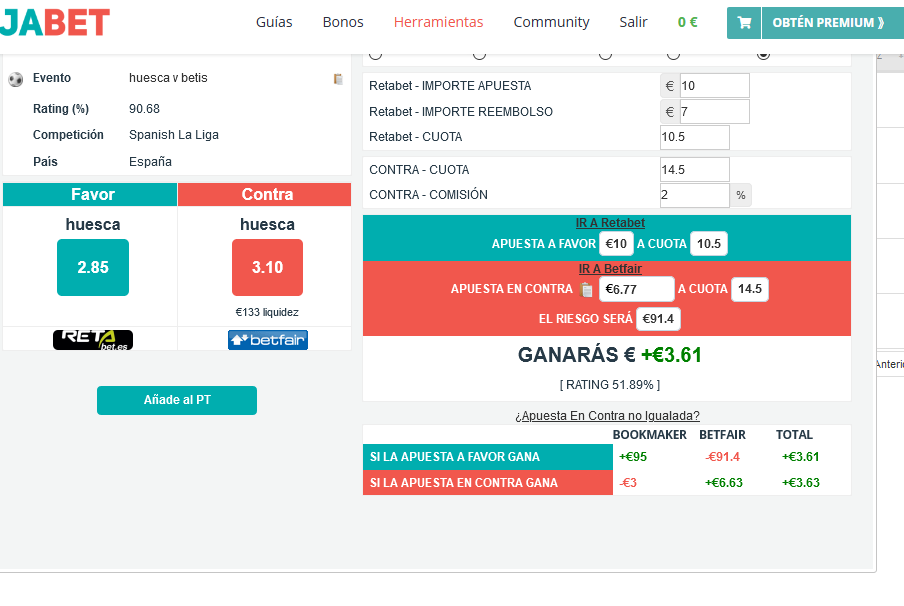Click the -€3 bookmaker cell
Screen dimensions: 904x606
(x=628, y=483)
